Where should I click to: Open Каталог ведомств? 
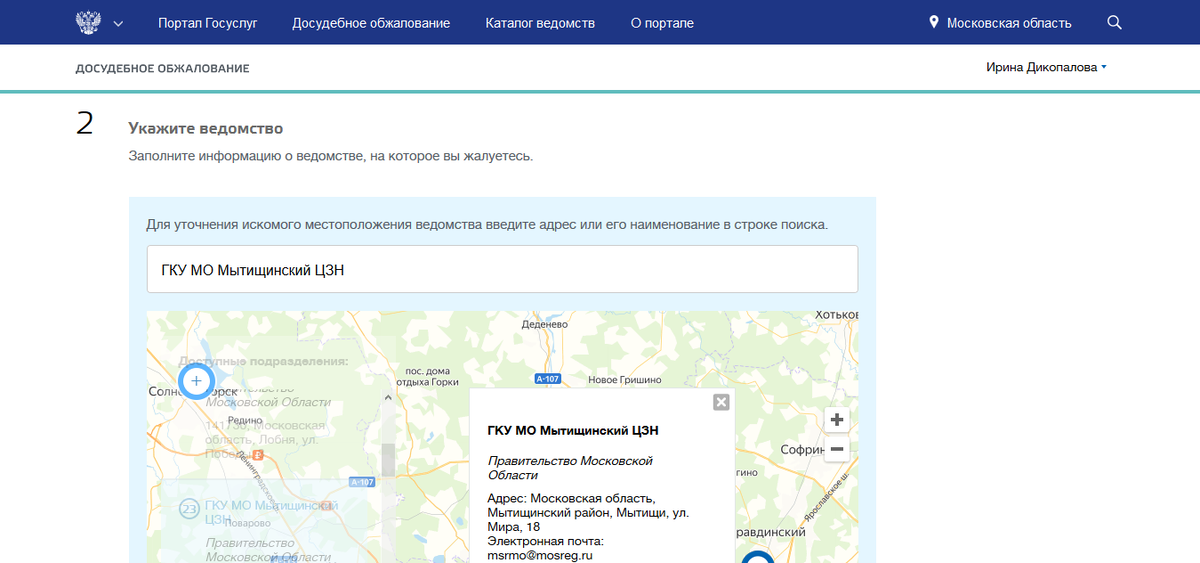(540, 23)
